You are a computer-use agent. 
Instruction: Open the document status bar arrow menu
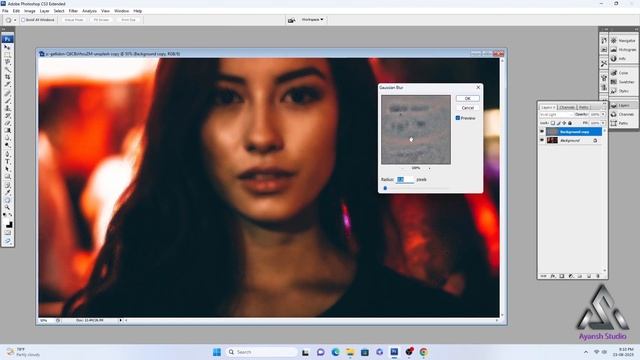point(120,320)
